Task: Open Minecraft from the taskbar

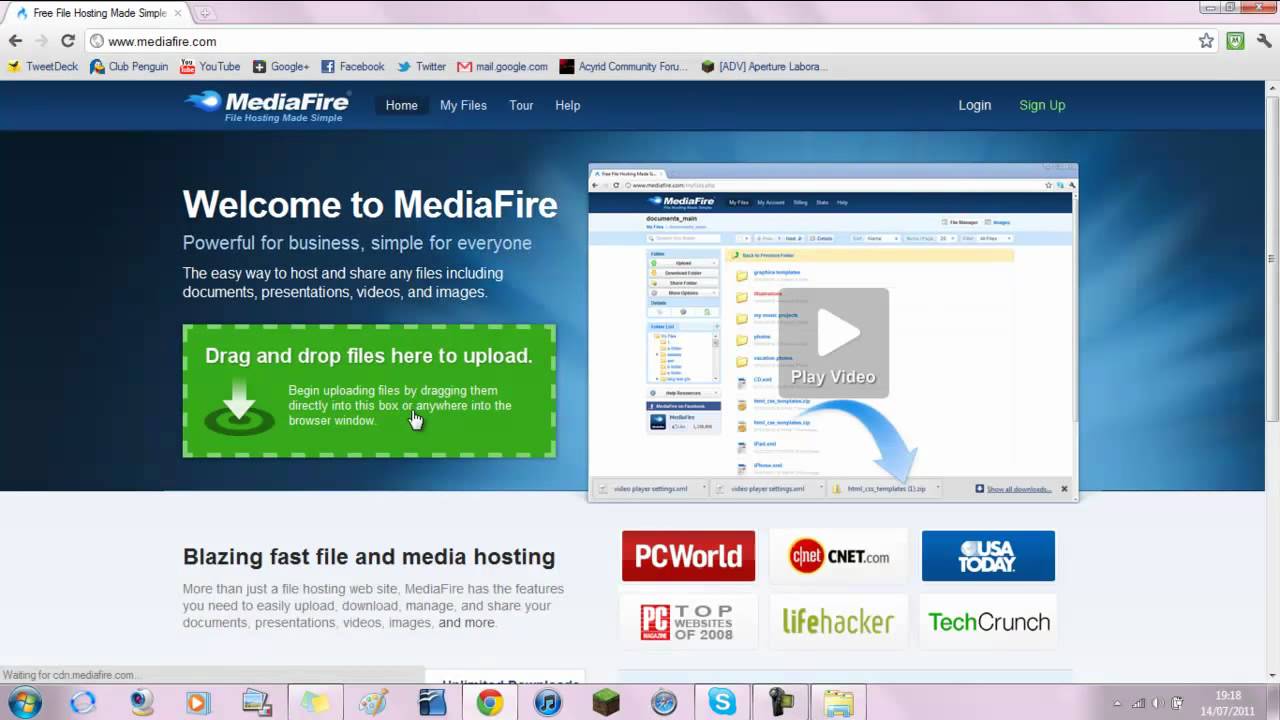Action: coord(605,703)
